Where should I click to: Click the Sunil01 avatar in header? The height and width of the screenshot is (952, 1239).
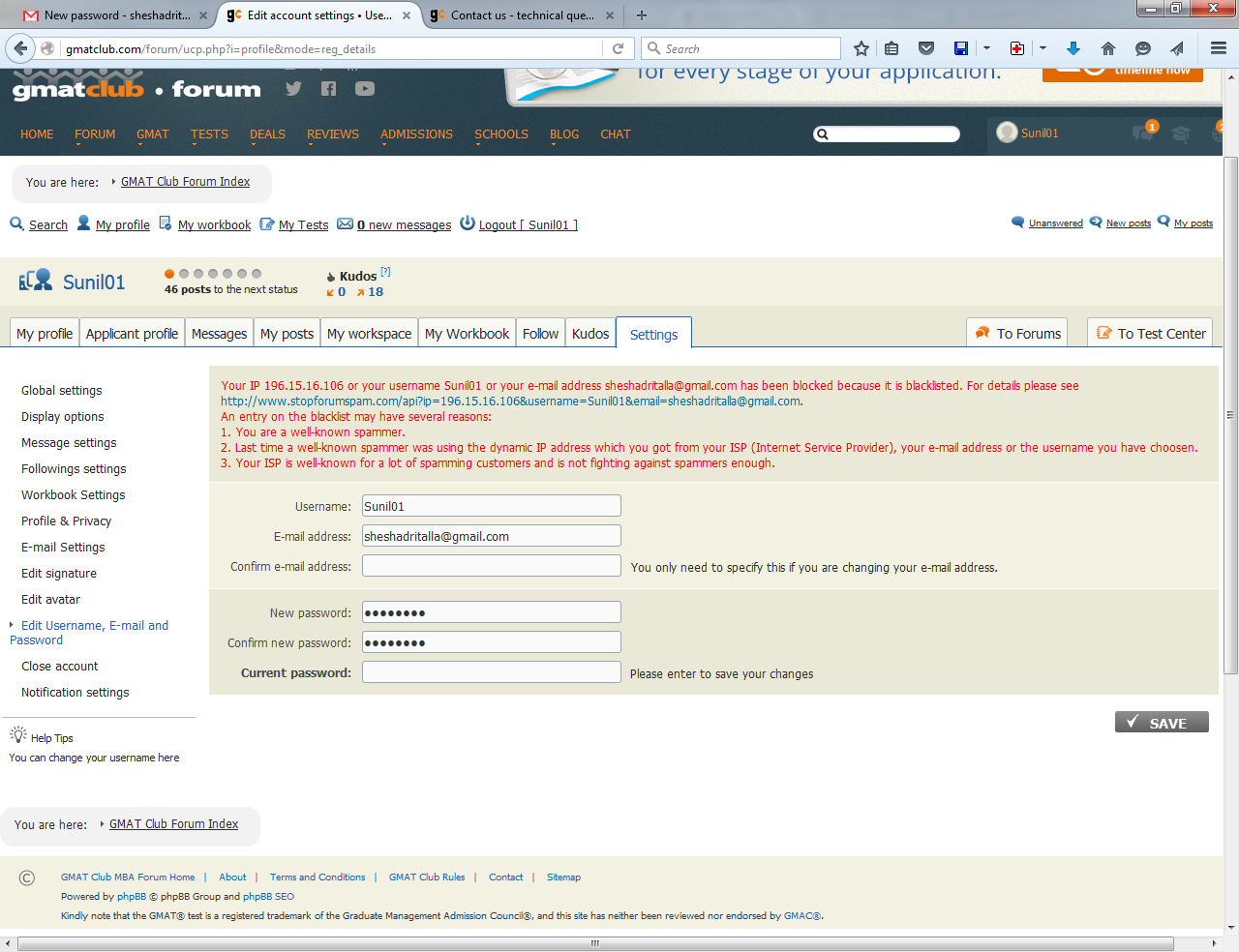click(1008, 133)
